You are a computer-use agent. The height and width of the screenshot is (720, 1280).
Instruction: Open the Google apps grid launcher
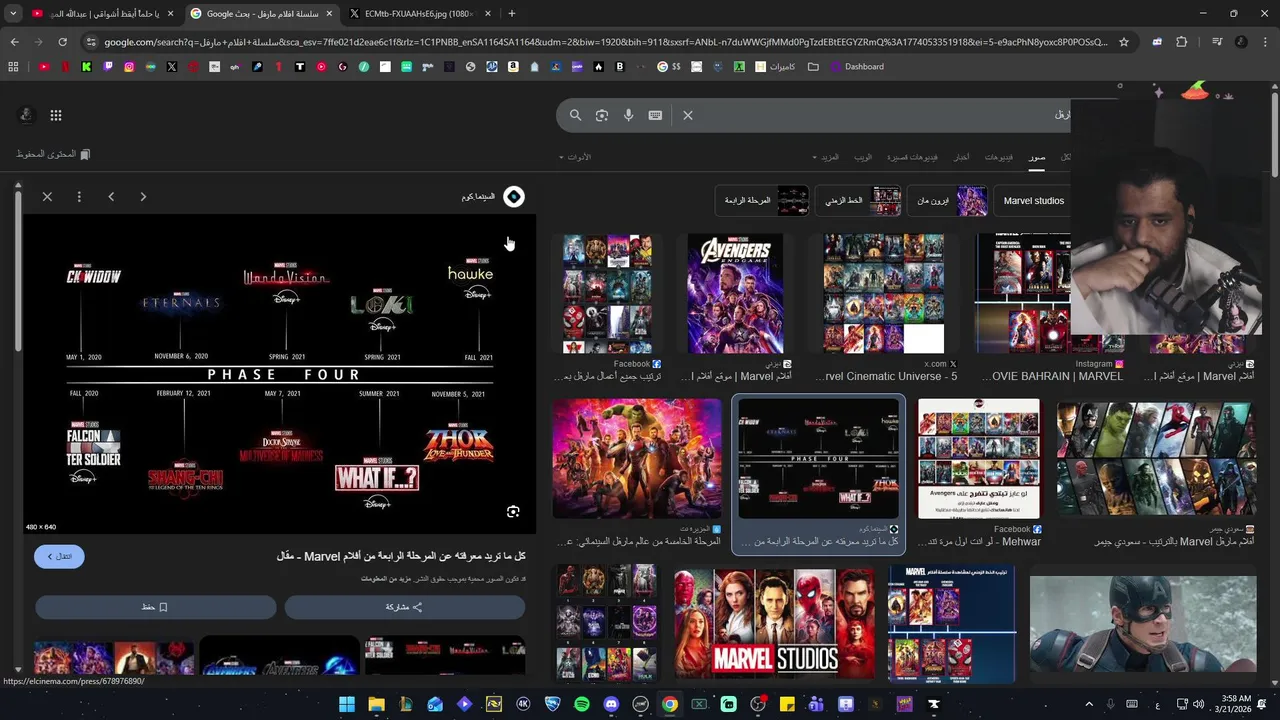click(56, 115)
